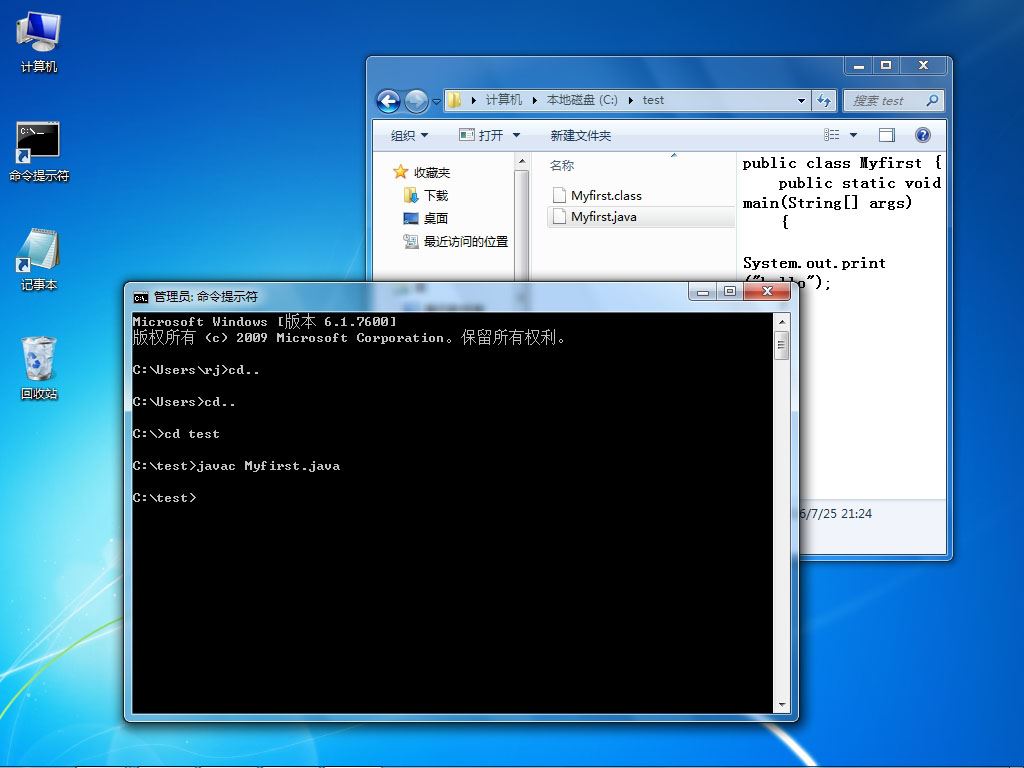Click the change view icon
This screenshot has height=768, width=1024.
(831, 135)
